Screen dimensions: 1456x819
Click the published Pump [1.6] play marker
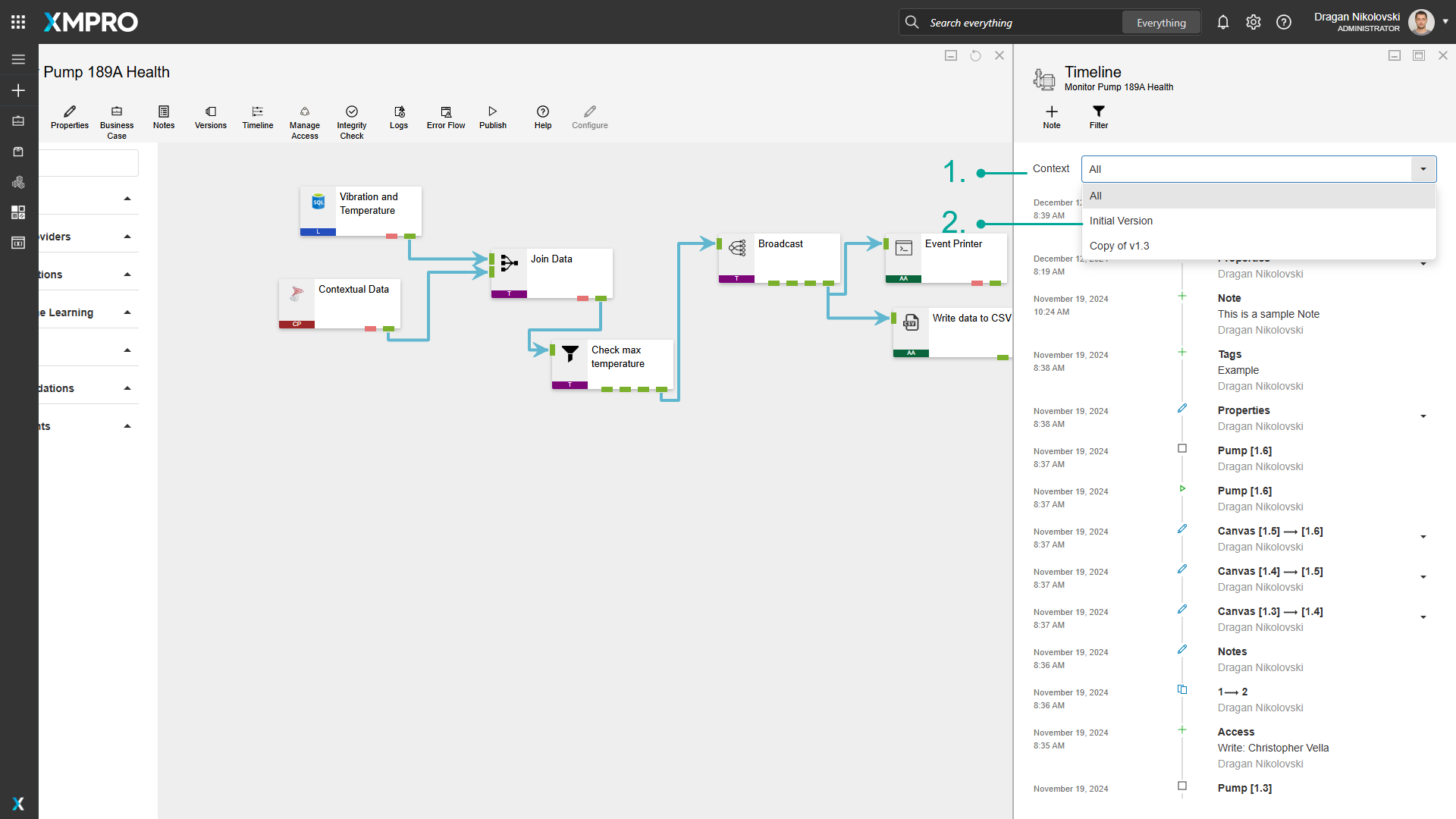(1182, 488)
